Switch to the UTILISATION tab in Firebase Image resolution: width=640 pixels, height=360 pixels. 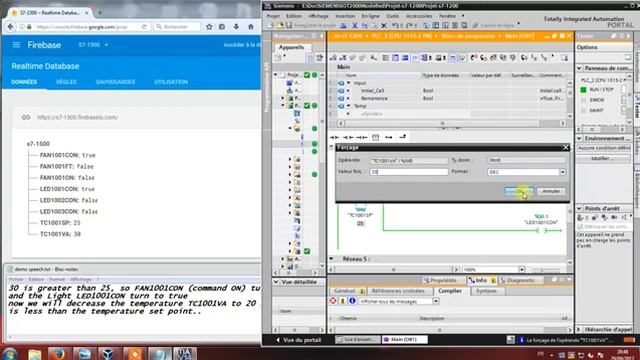tap(171, 82)
